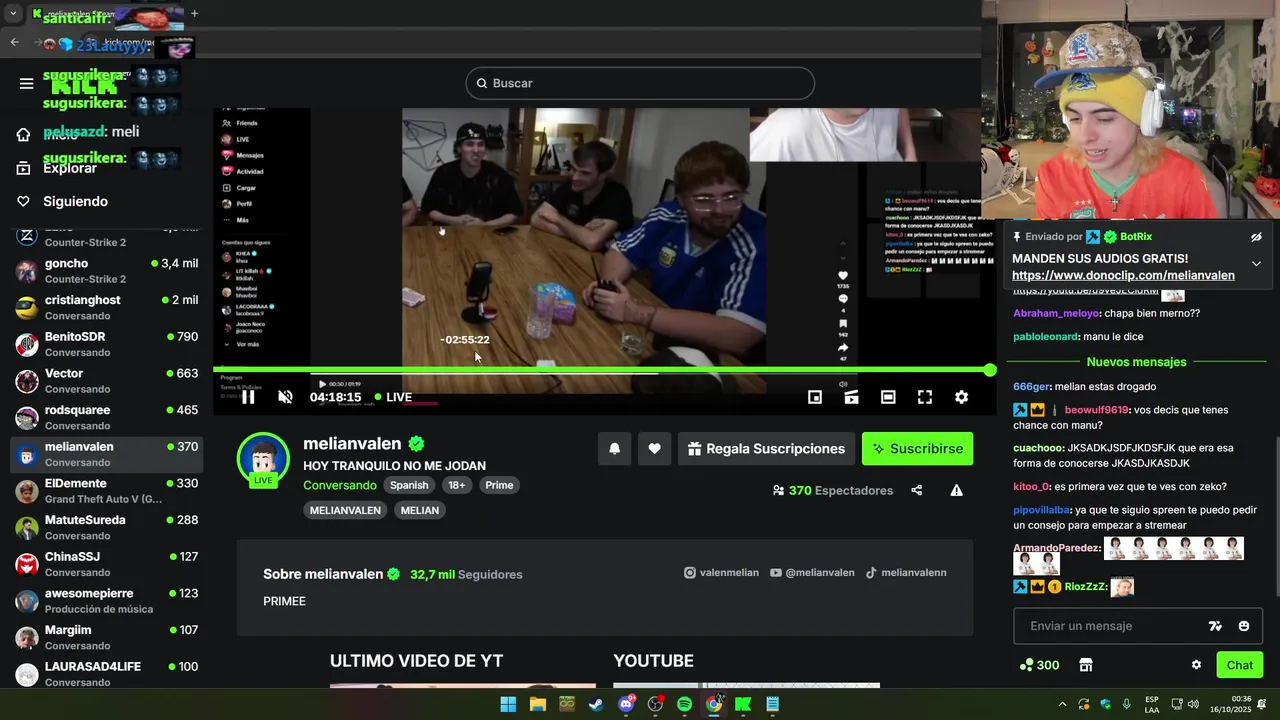Screen dimensions: 1280x720
Task: Open goncho's channel in the sidebar
Action: [x=107, y=270]
